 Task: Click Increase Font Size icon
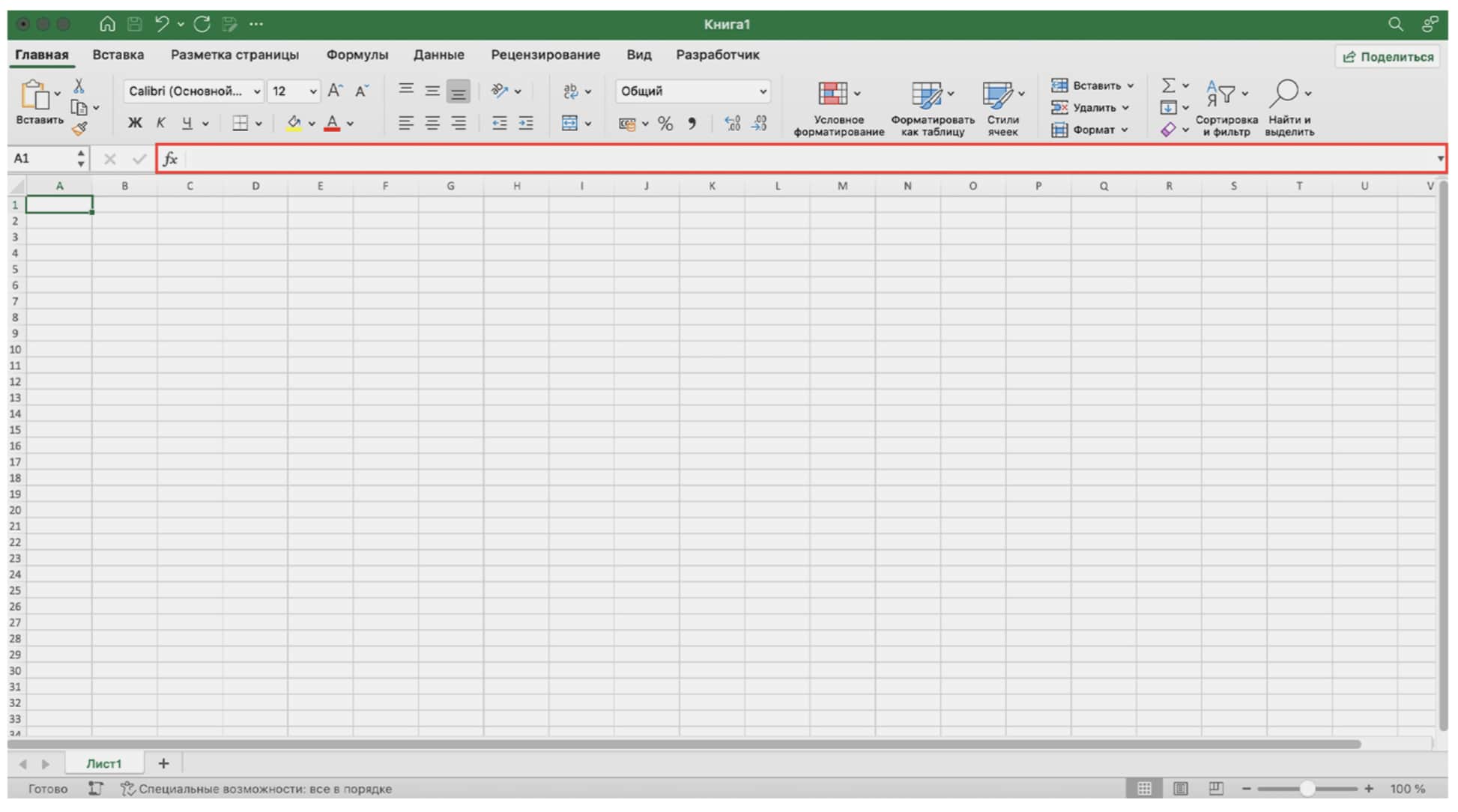point(335,91)
